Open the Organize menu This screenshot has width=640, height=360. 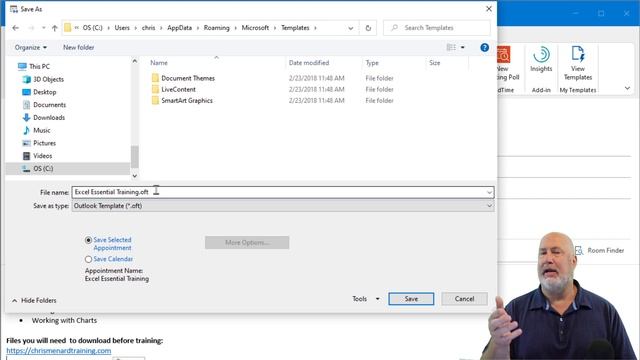pos(31,47)
